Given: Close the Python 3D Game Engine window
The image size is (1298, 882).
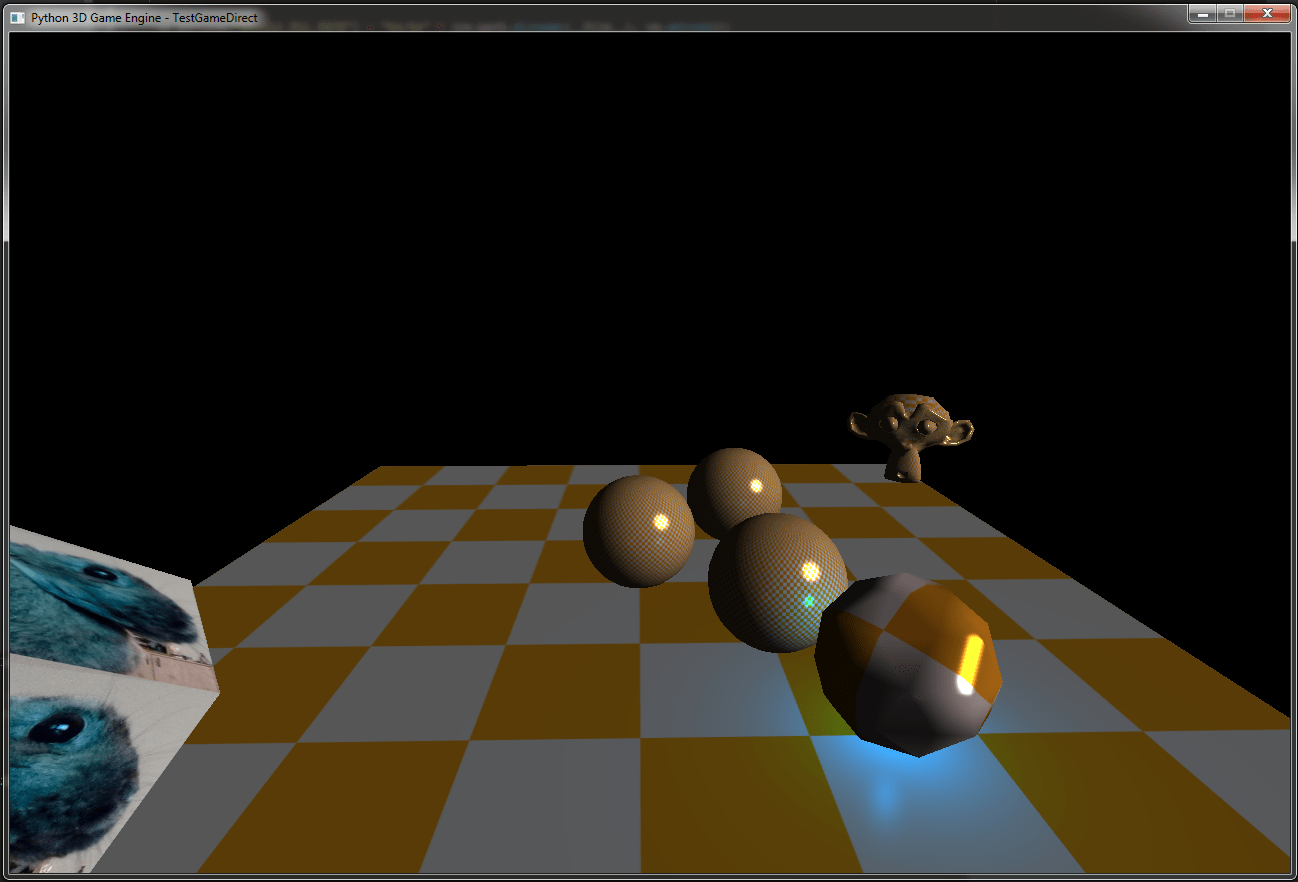Looking at the screenshot, I should [x=1265, y=14].
